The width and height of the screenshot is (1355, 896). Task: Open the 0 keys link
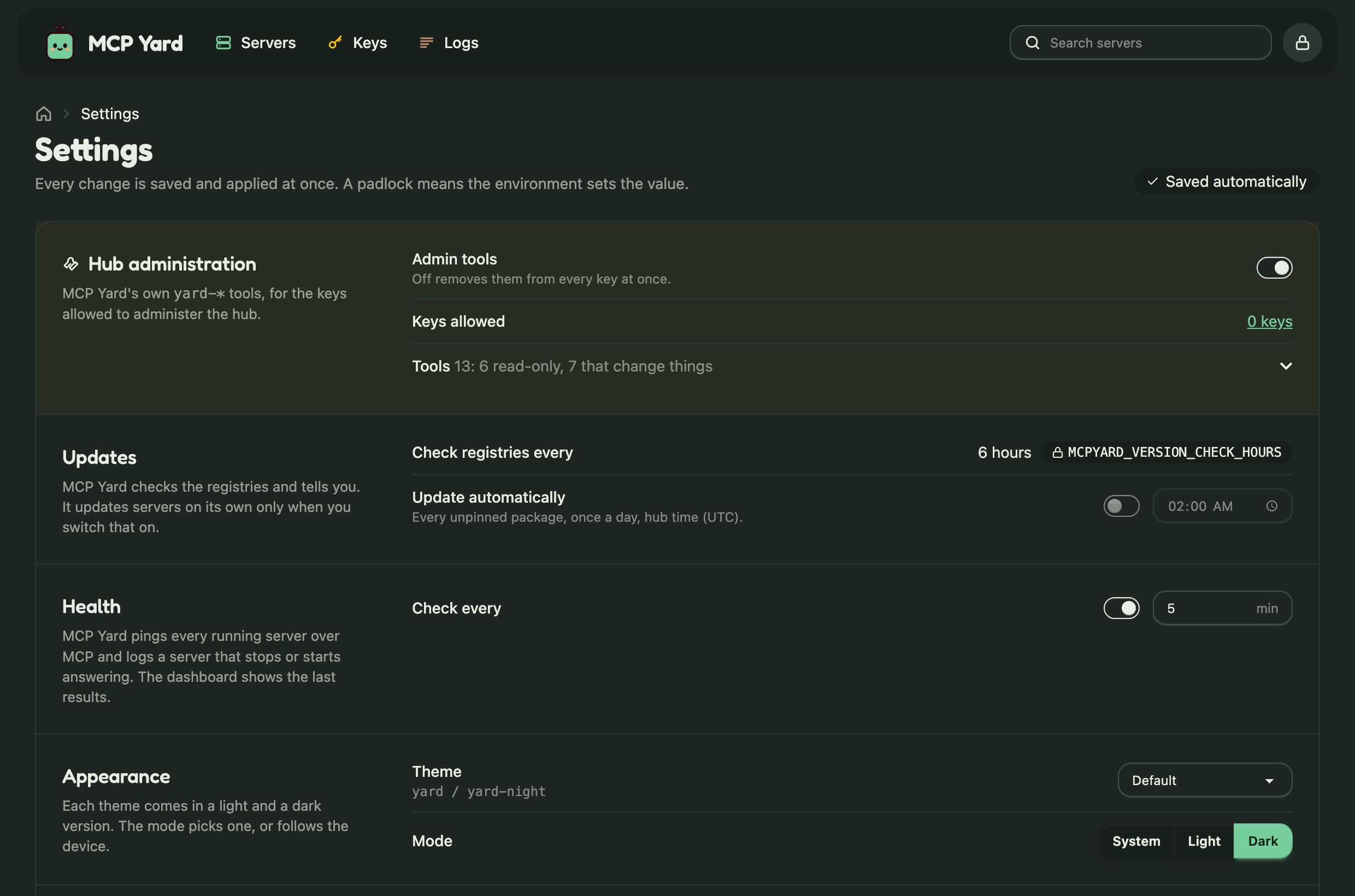[1269, 322]
